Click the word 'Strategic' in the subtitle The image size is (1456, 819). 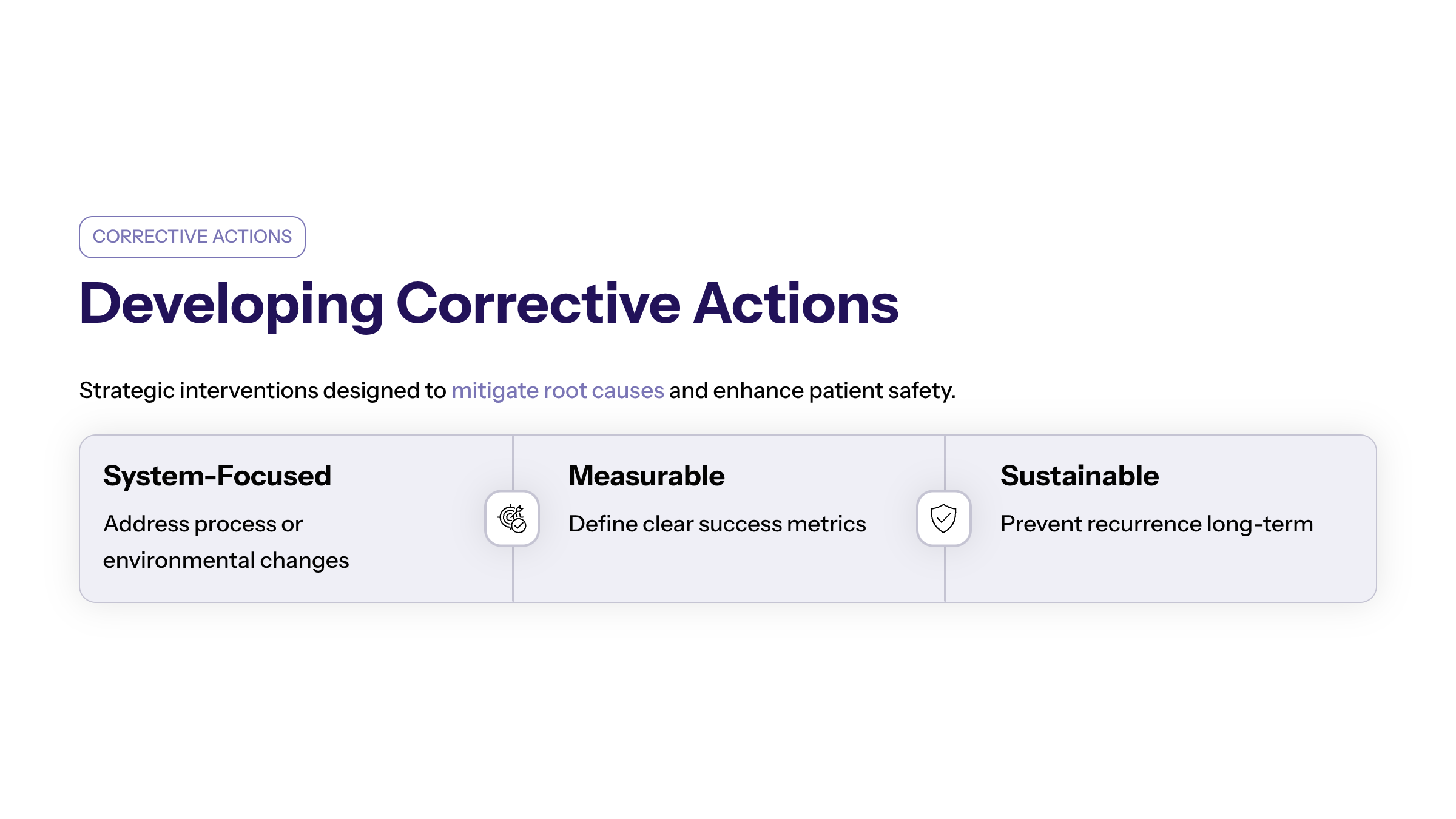(x=127, y=391)
